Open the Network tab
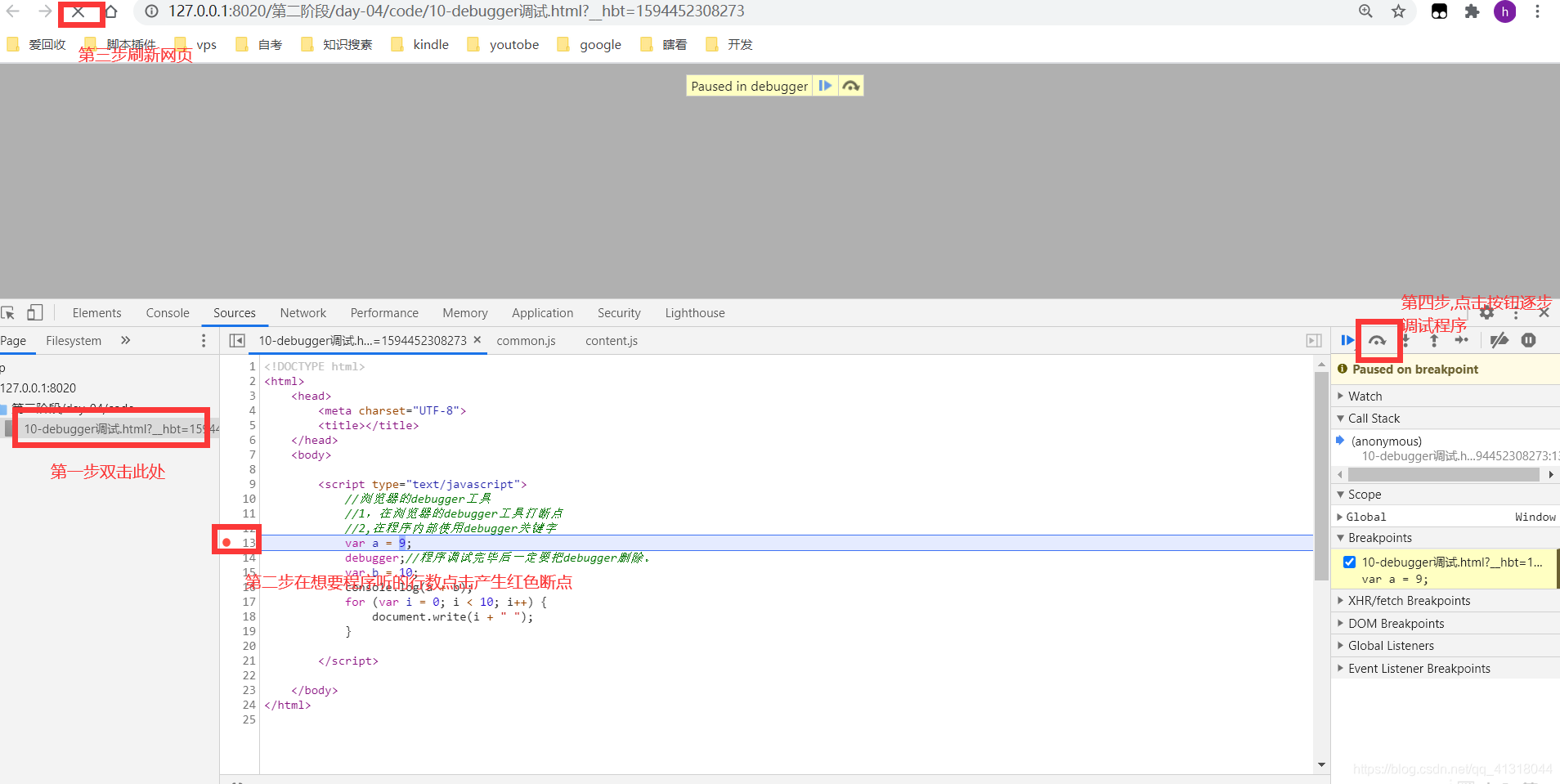Image resolution: width=1560 pixels, height=784 pixels. click(303, 313)
